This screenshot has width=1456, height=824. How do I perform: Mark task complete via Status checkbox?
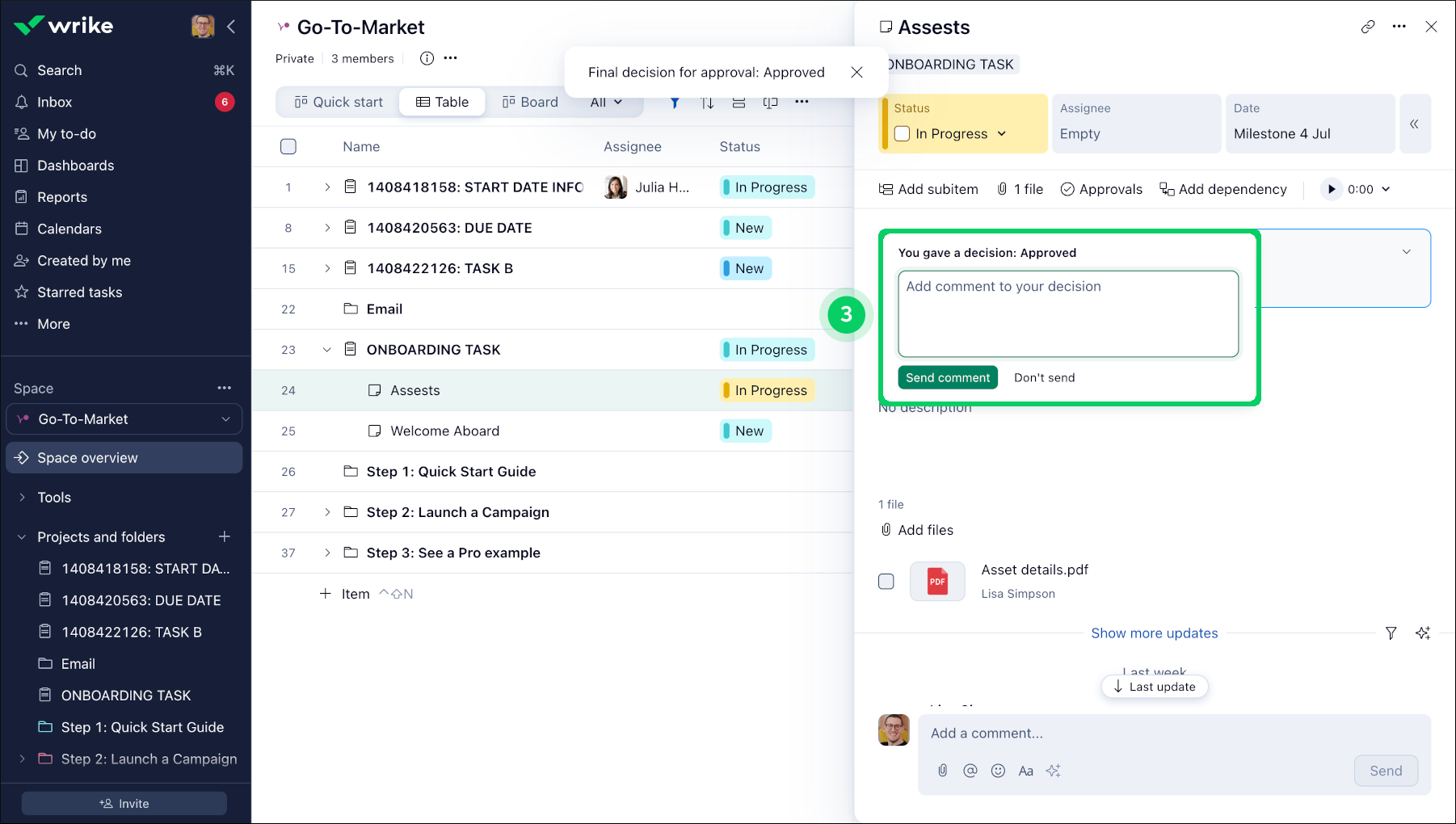point(903,134)
